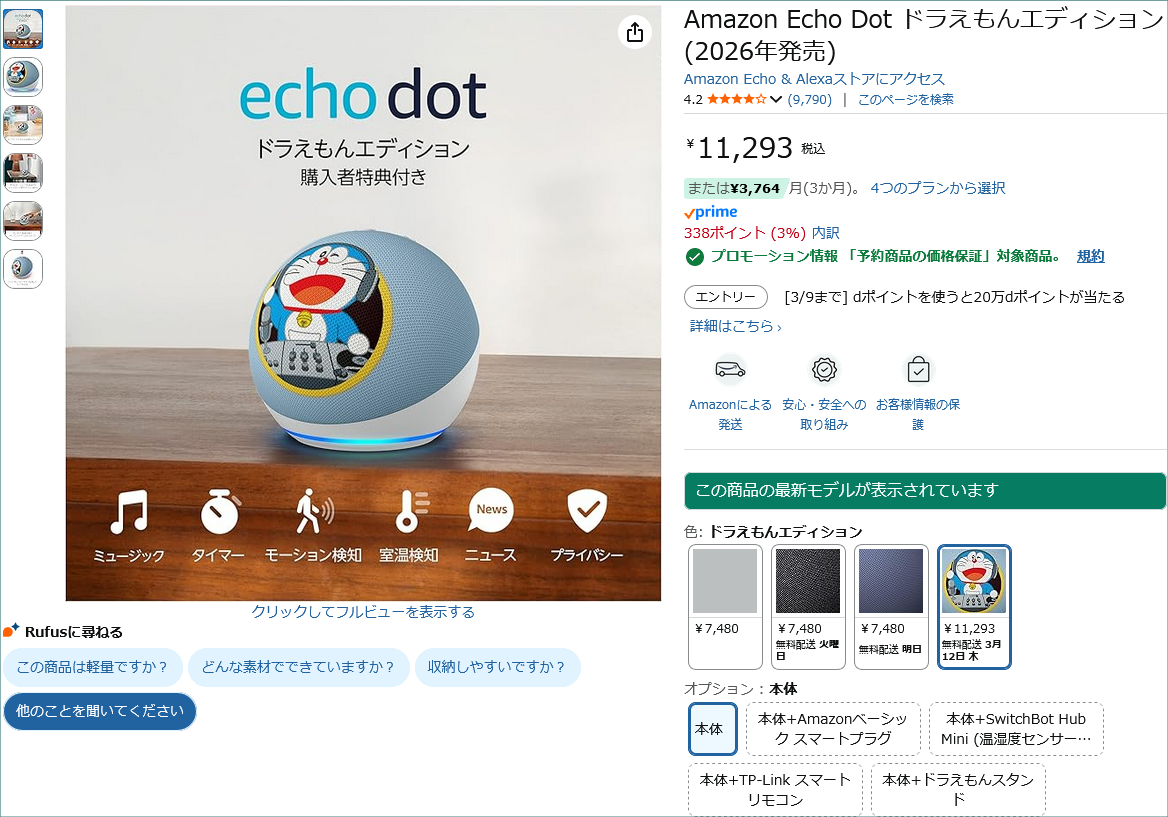Open 4つのプランから選択 payment plans
The width and height of the screenshot is (1168, 817).
(x=937, y=188)
